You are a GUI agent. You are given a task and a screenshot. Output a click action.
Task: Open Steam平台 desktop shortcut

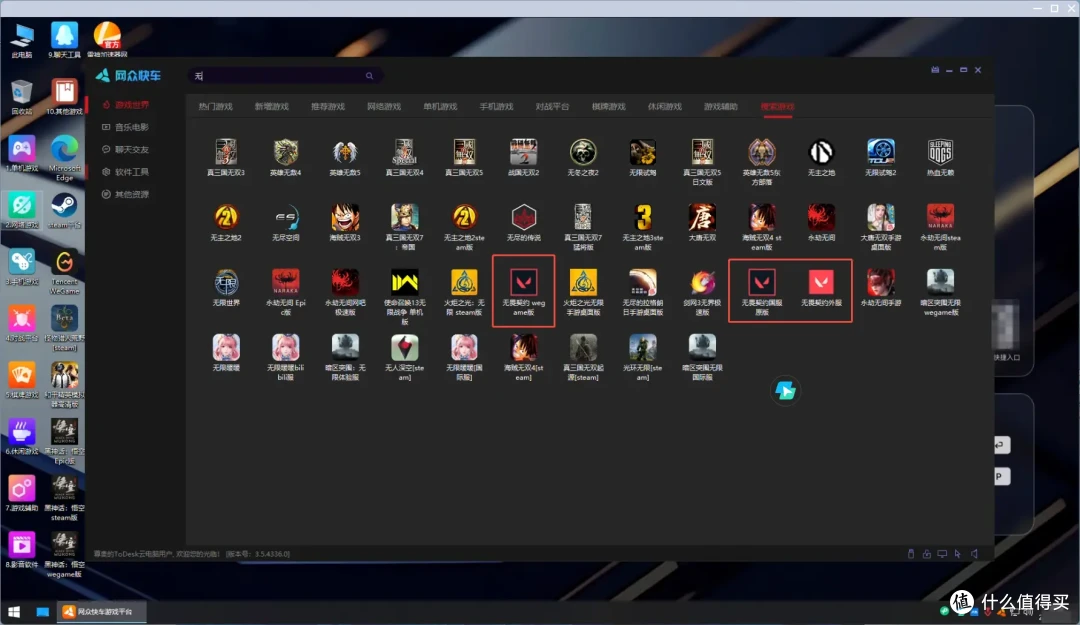64,211
